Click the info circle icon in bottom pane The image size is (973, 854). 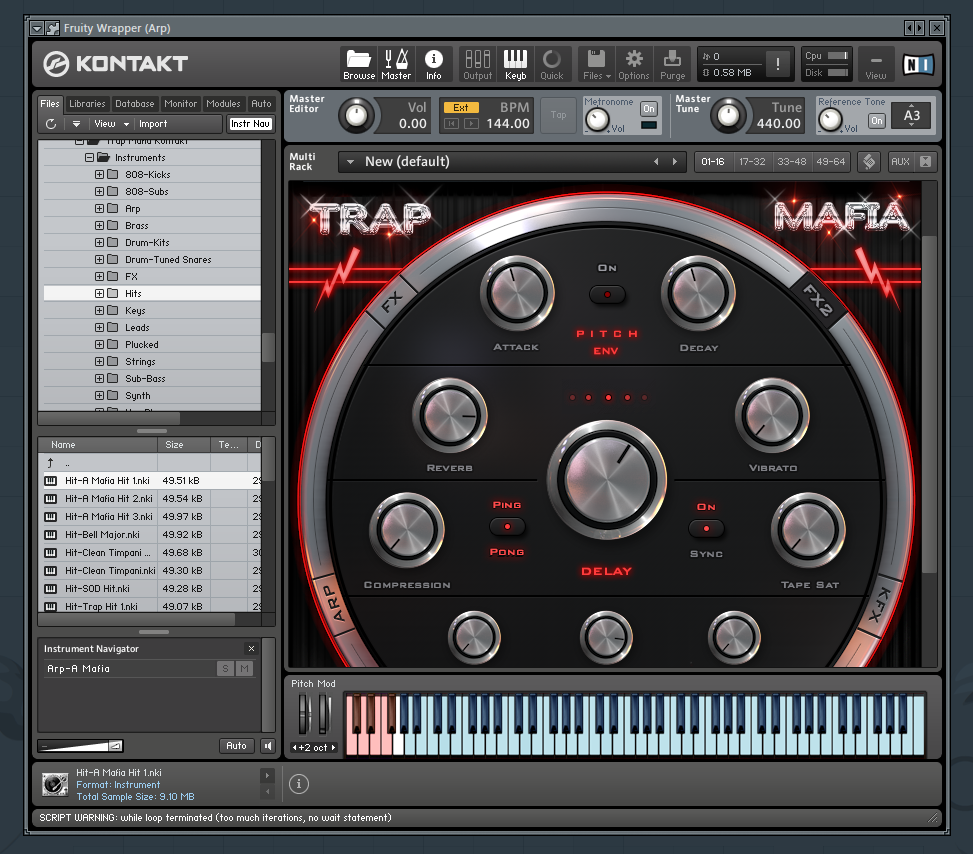click(x=298, y=784)
